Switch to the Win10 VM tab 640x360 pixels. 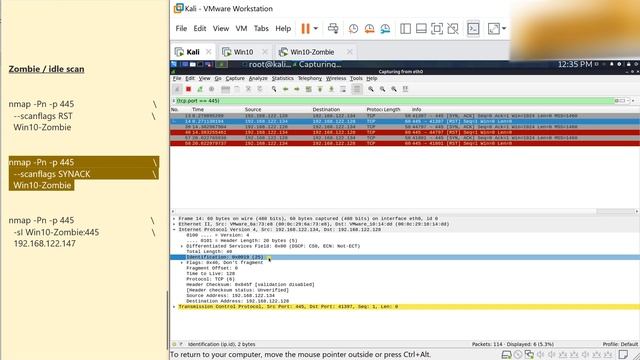tap(243, 52)
